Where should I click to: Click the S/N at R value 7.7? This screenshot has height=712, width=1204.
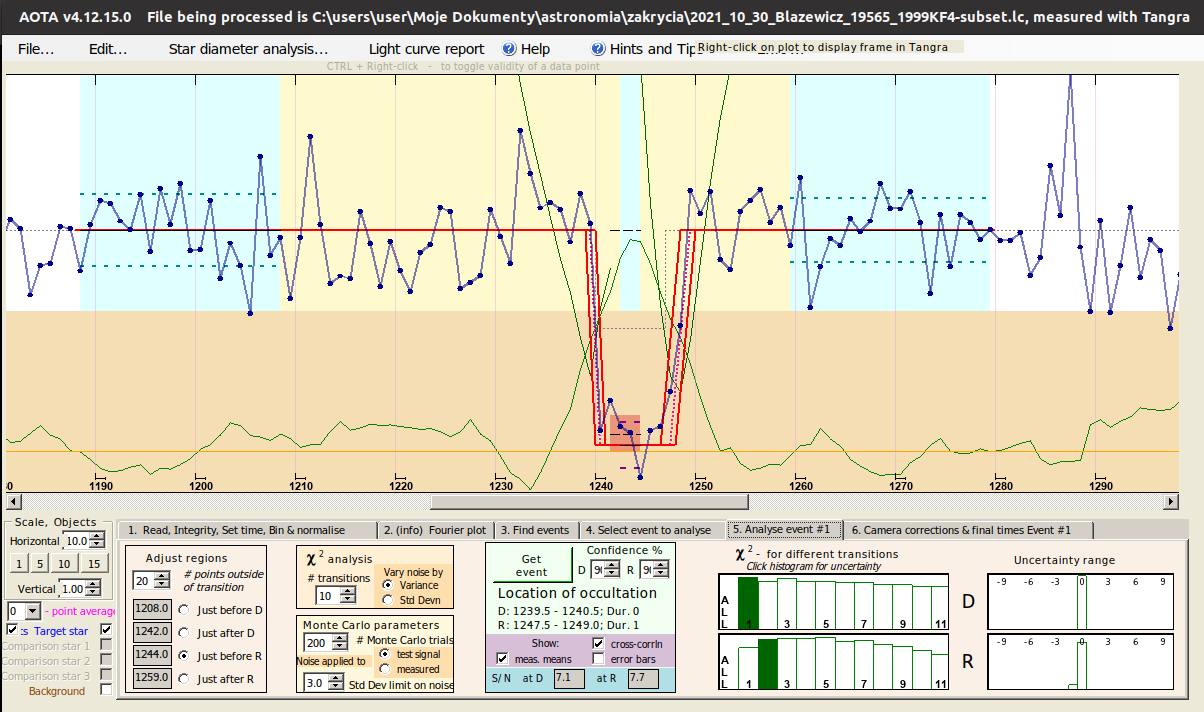643,678
